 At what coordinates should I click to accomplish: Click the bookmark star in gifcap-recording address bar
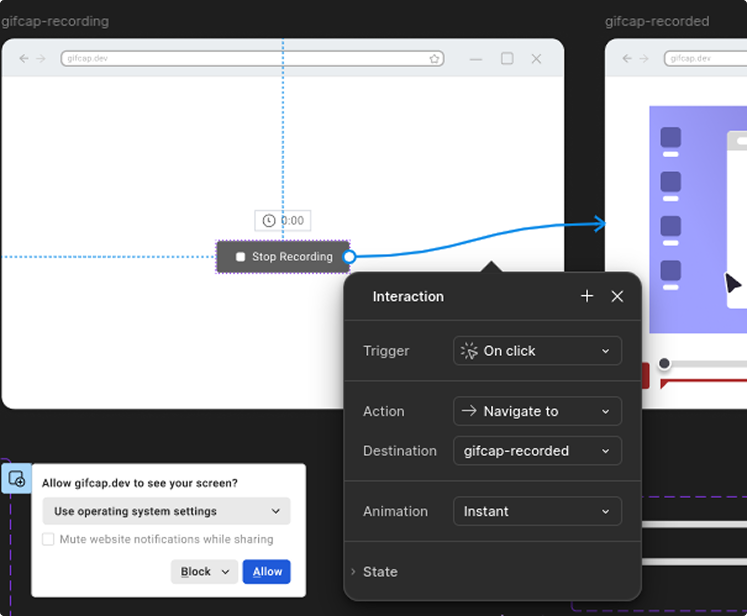435,59
